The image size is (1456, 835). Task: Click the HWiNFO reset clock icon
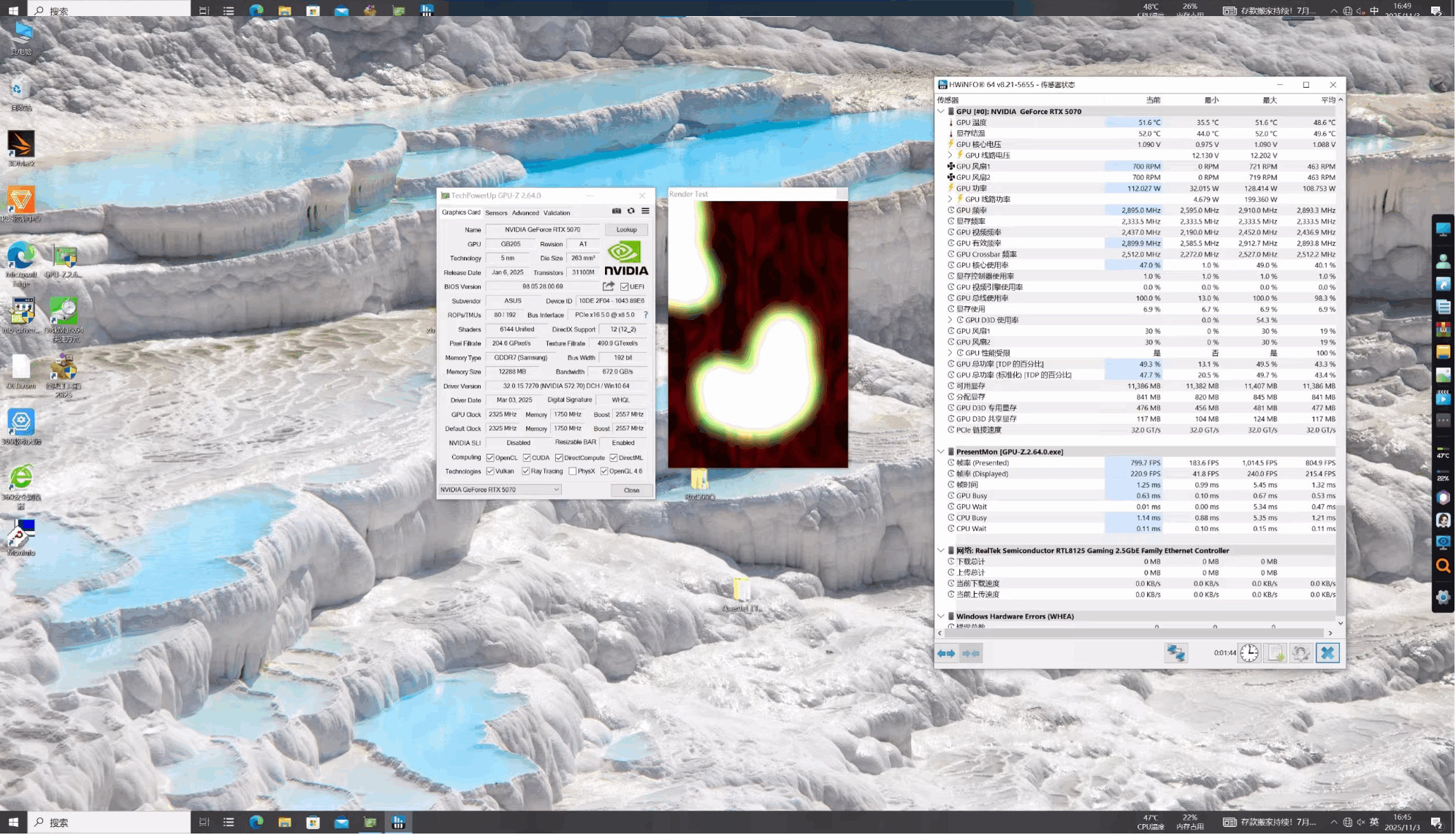[x=1249, y=654]
